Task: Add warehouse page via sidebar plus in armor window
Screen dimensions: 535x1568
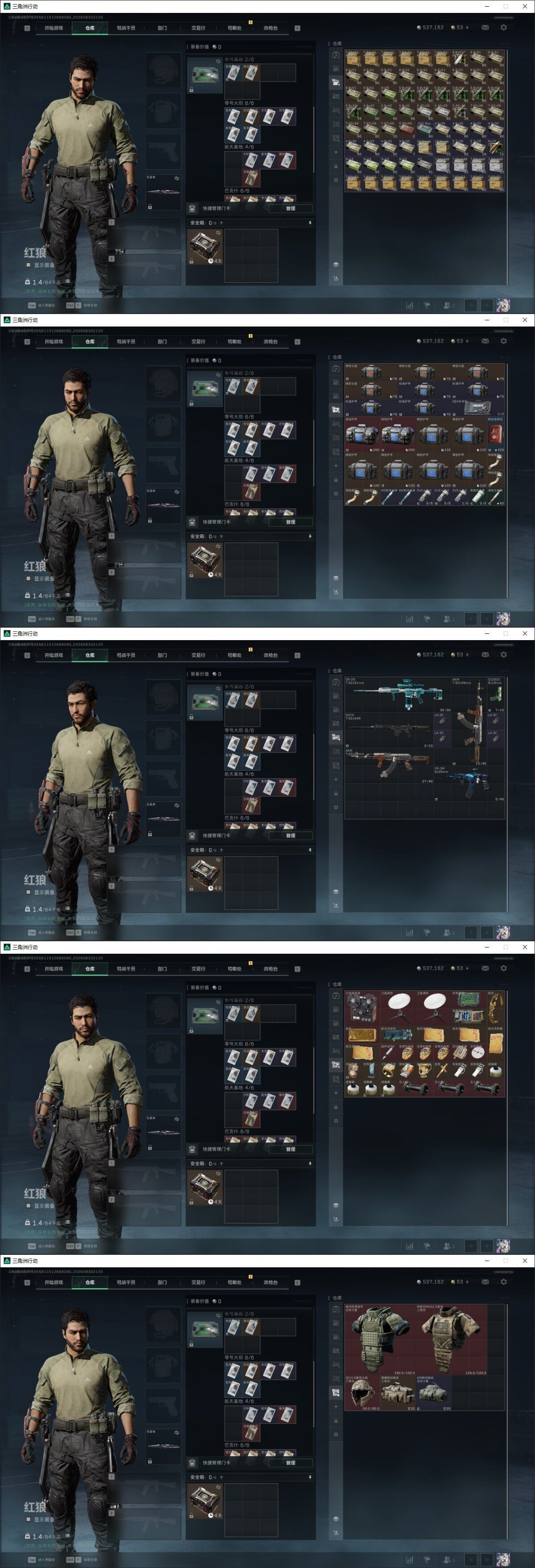Action: [x=336, y=1406]
